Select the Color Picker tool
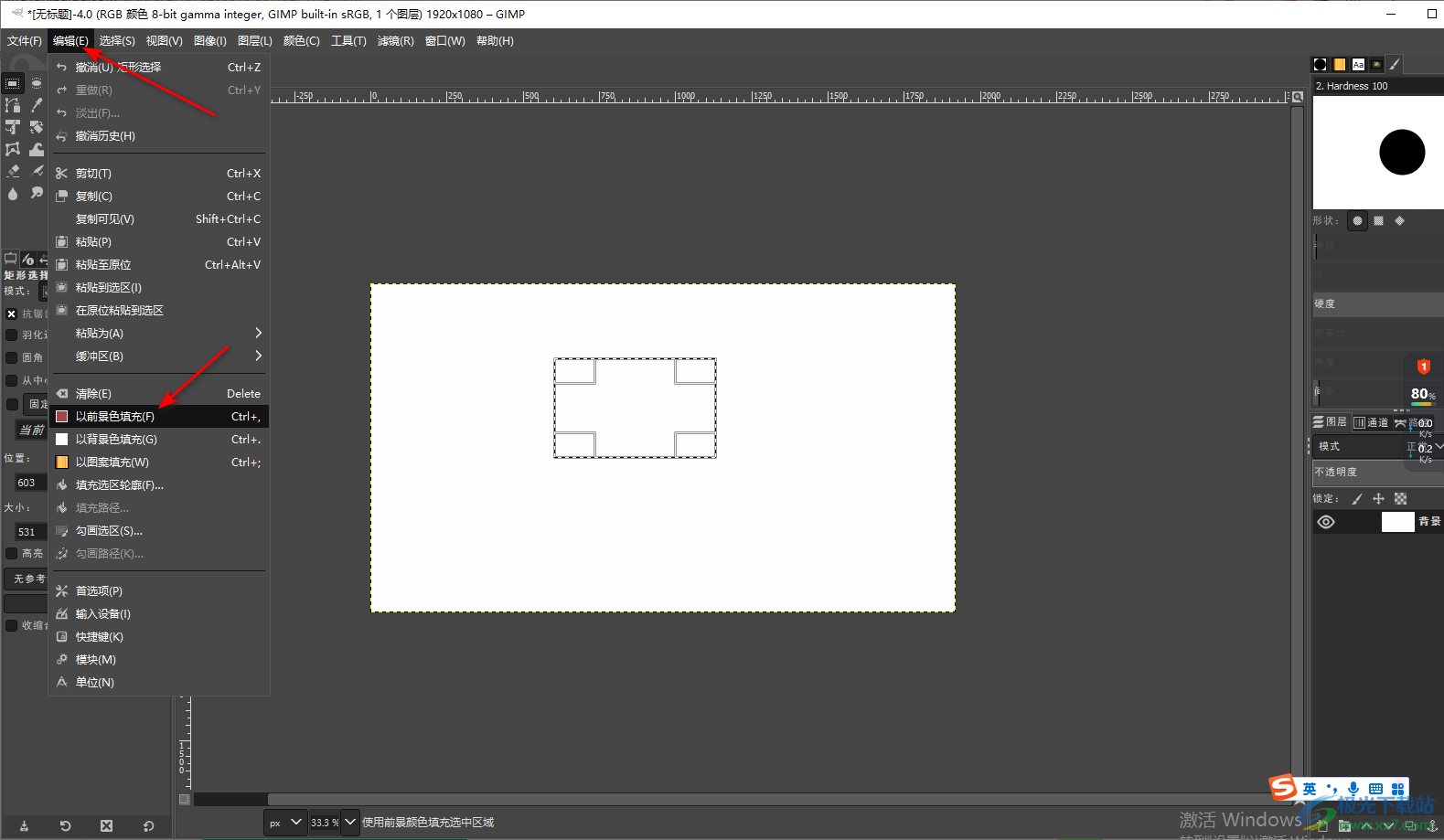The image size is (1444, 840). click(37, 105)
